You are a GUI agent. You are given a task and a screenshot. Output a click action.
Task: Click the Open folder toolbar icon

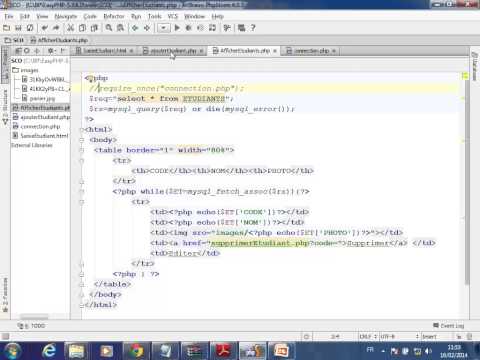(x=7, y=28)
